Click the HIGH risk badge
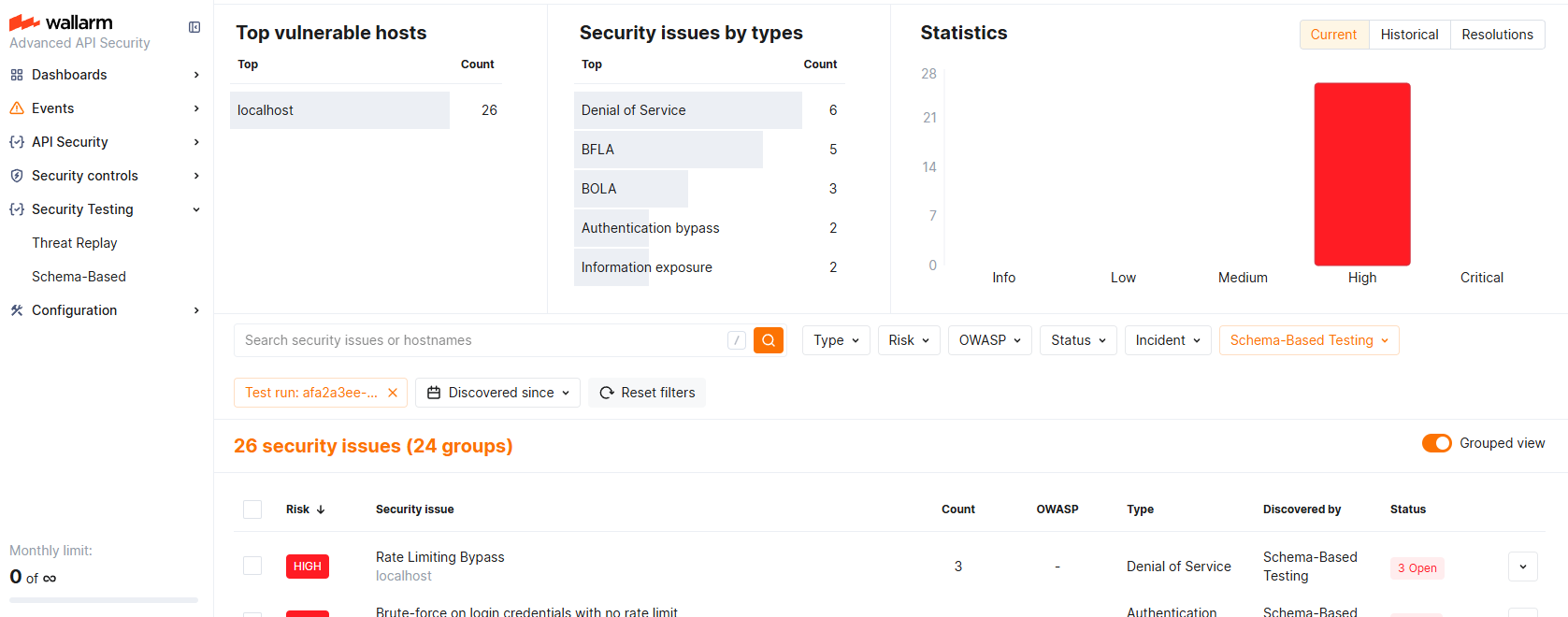This screenshot has height=617, width=1568. tap(308, 567)
